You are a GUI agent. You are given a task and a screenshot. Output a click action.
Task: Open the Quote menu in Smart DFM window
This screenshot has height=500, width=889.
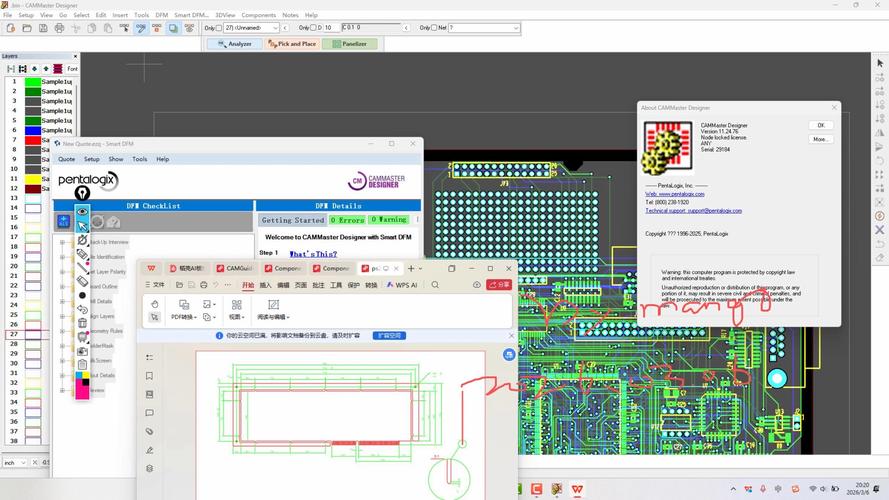tap(66, 159)
